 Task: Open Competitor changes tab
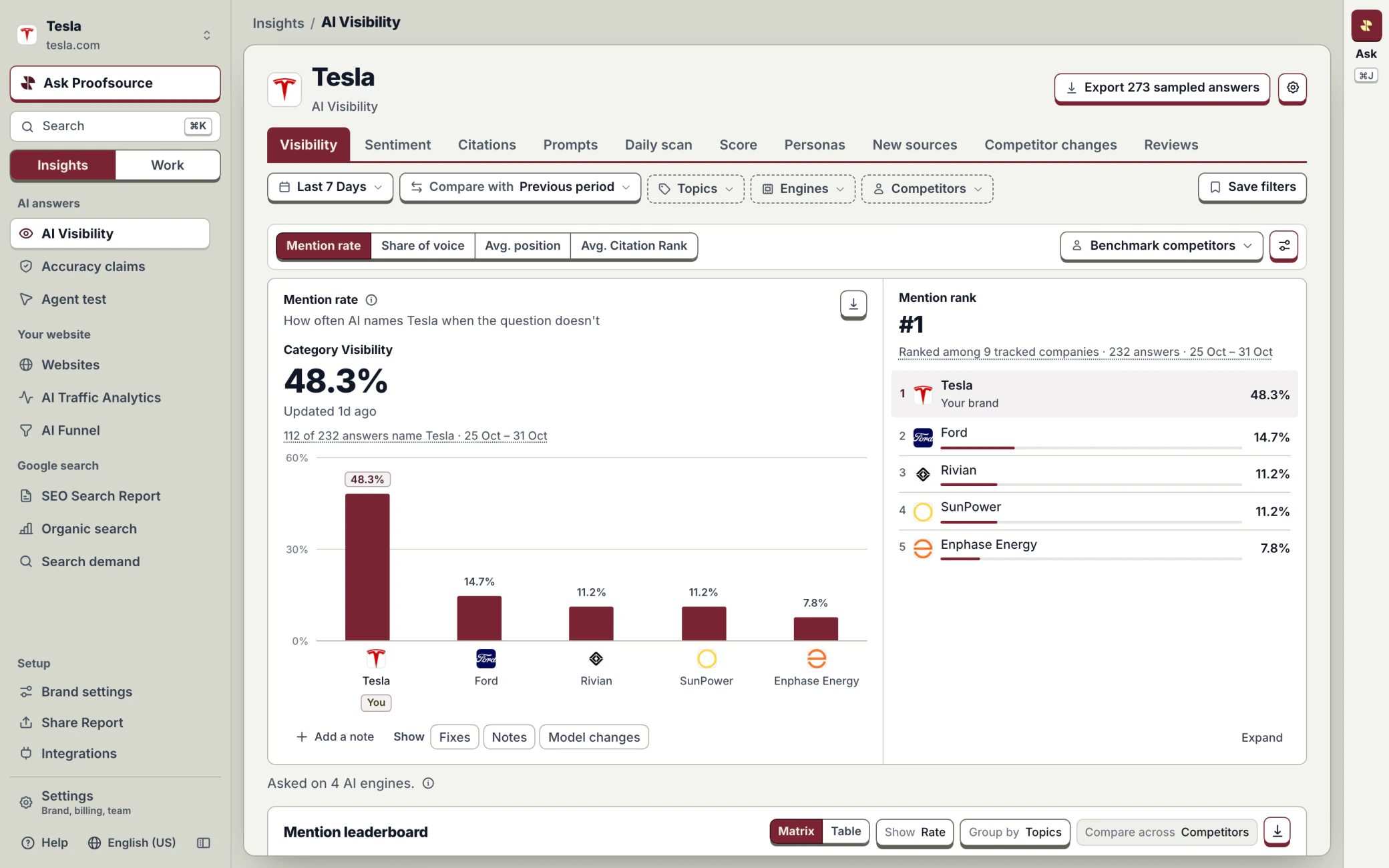[1050, 145]
